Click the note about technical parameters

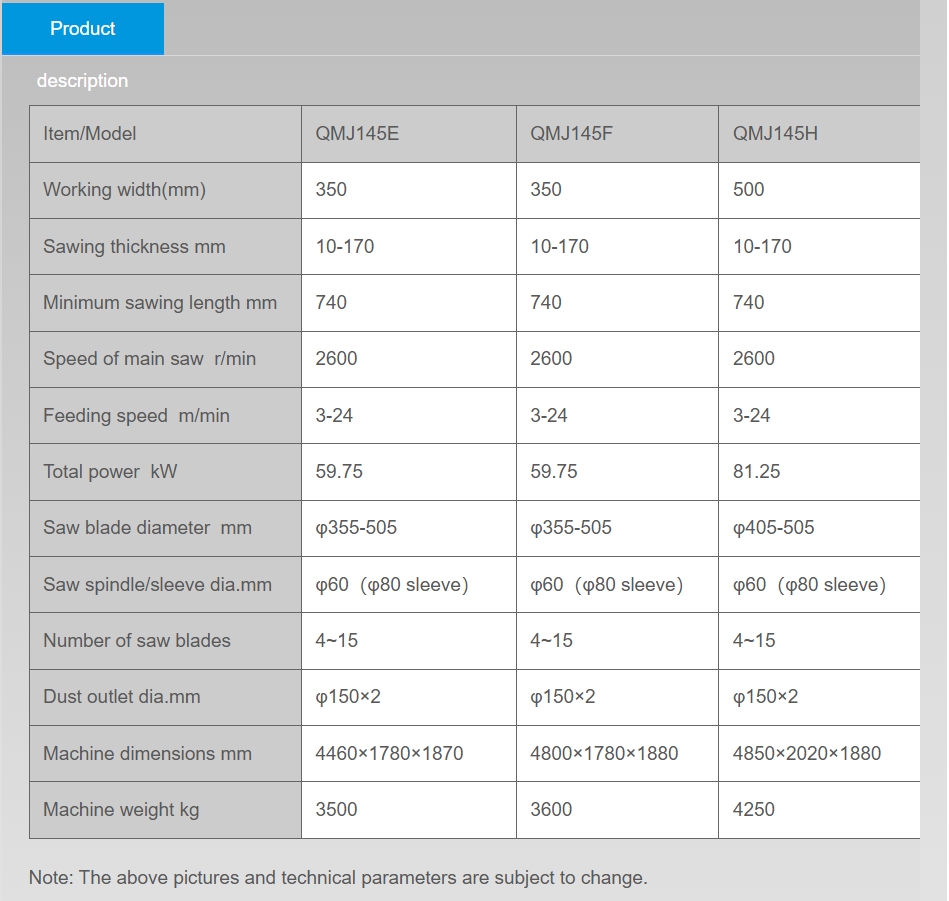coord(338,878)
